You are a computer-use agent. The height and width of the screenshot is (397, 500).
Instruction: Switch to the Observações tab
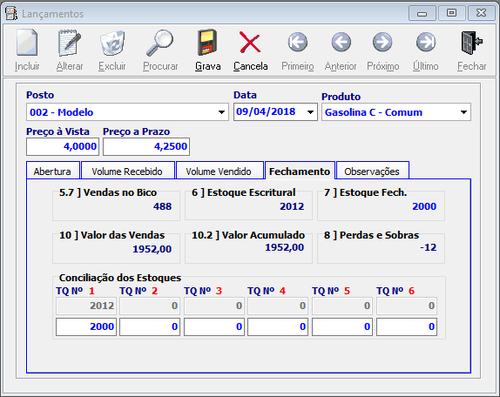tap(372, 171)
